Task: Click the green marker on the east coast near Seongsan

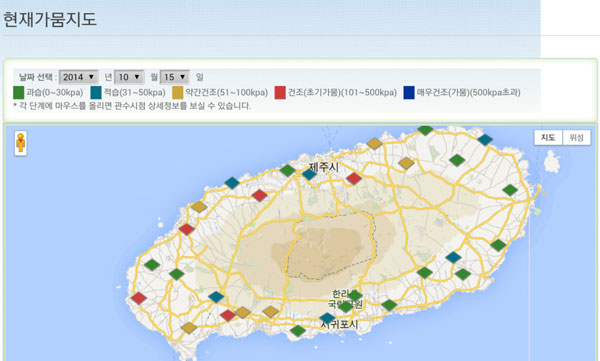Action: click(x=510, y=189)
